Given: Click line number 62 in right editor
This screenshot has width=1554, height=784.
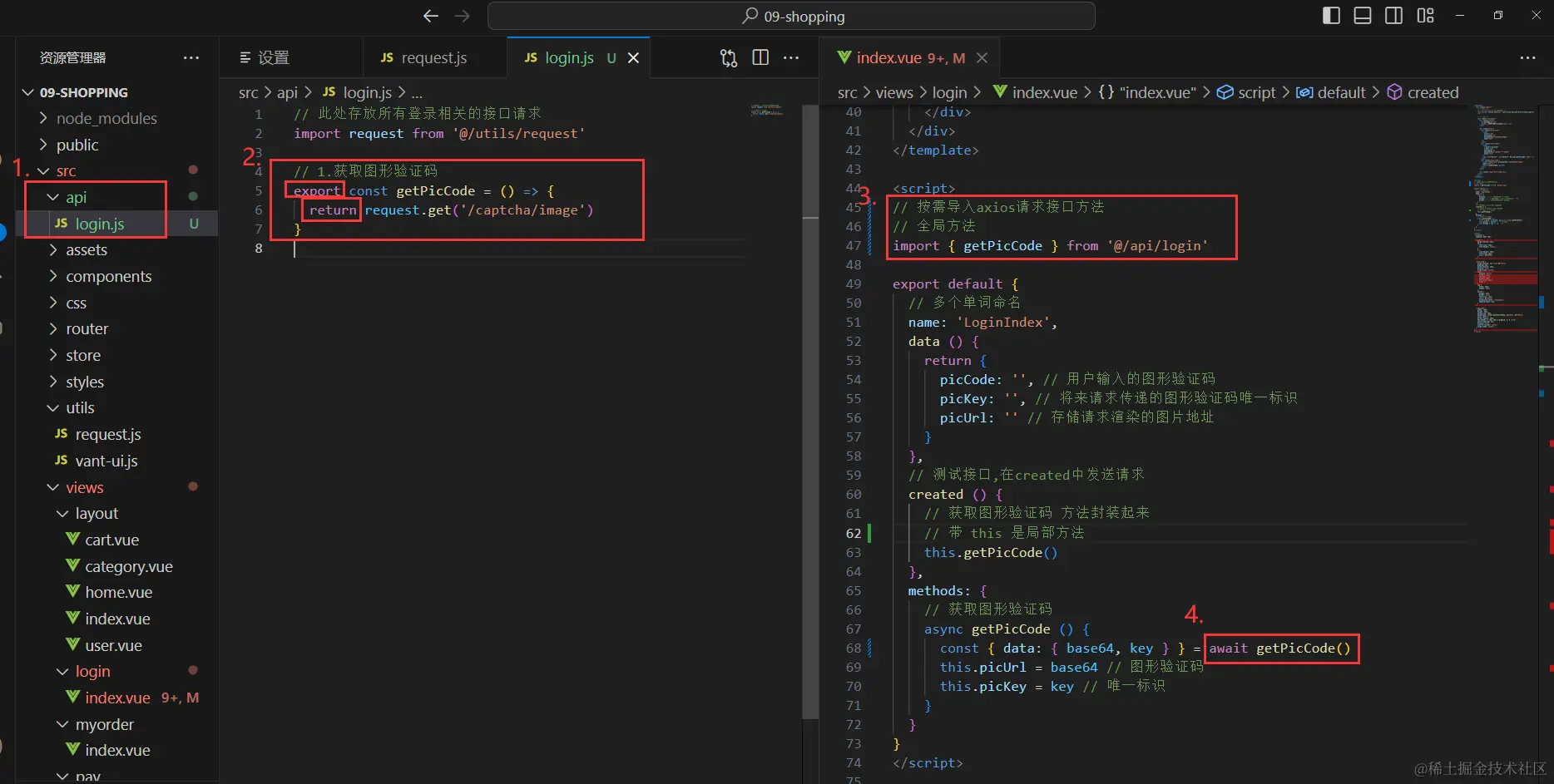Looking at the screenshot, I should (854, 534).
